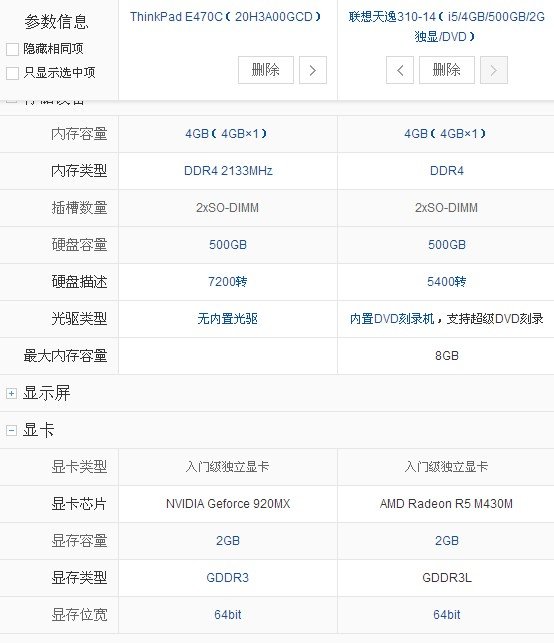Screen dimensions: 554x643
Task: Open ThinkPad's 500GB hard disk link
Action: point(228,245)
